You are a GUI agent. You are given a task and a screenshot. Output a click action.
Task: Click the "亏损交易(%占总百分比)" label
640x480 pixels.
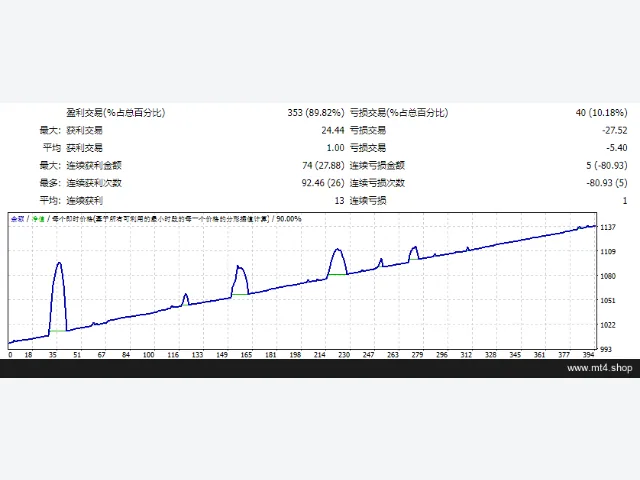399,113
